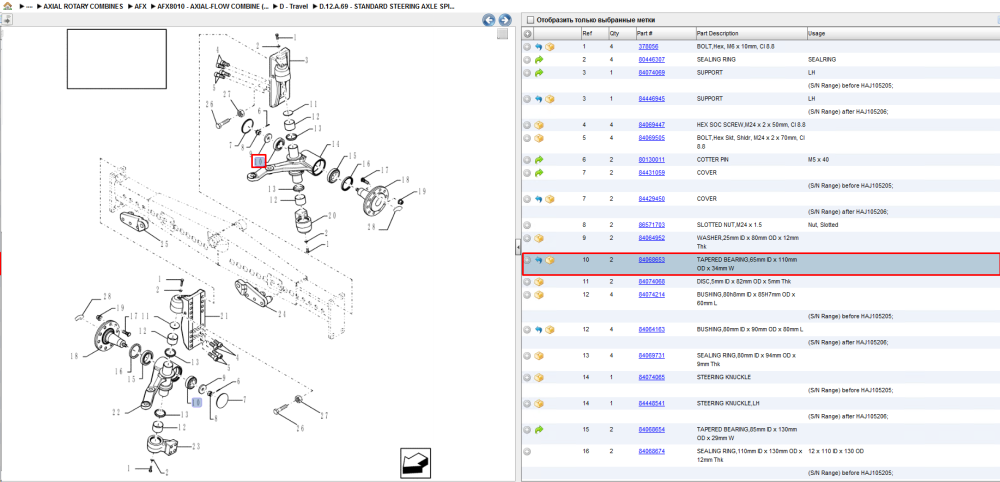Screen dimensions: 1000x482
Task: Click the blue arrow icon for part 378056
Action: pyautogui.click(x=539, y=47)
